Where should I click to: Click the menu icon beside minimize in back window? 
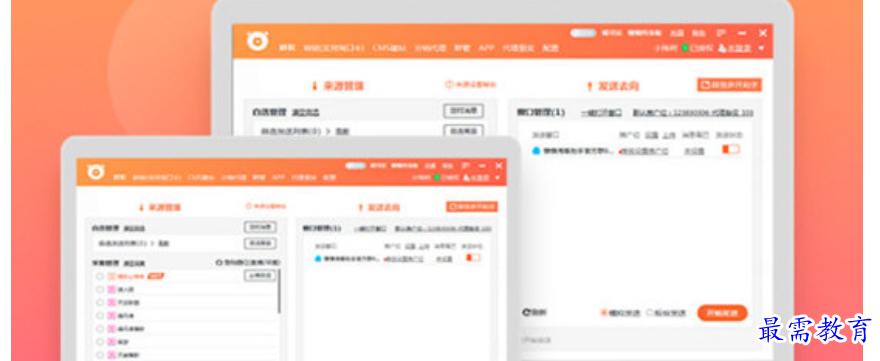pyautogui.click(x=721, y=33)
